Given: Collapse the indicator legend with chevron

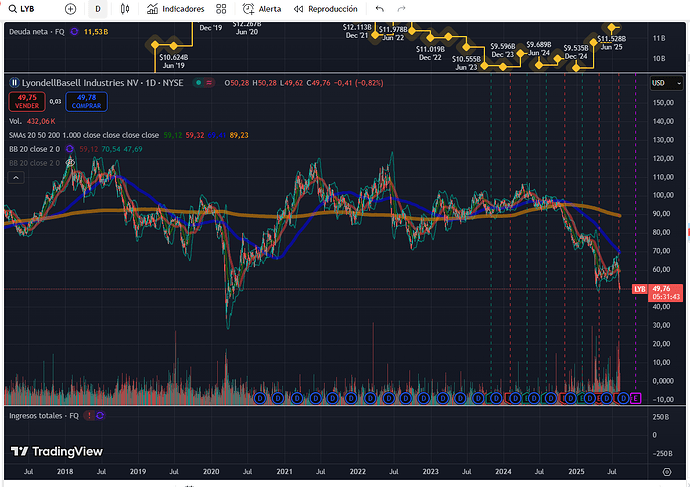Looking at the screenshot, I should click(x=16, y=178).
